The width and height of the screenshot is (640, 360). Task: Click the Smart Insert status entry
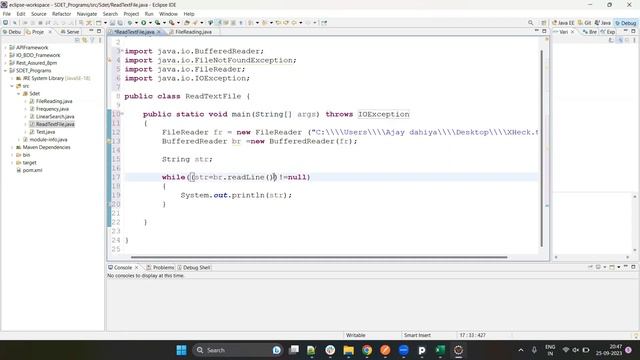pyautogui.click(x=417, y=335)
